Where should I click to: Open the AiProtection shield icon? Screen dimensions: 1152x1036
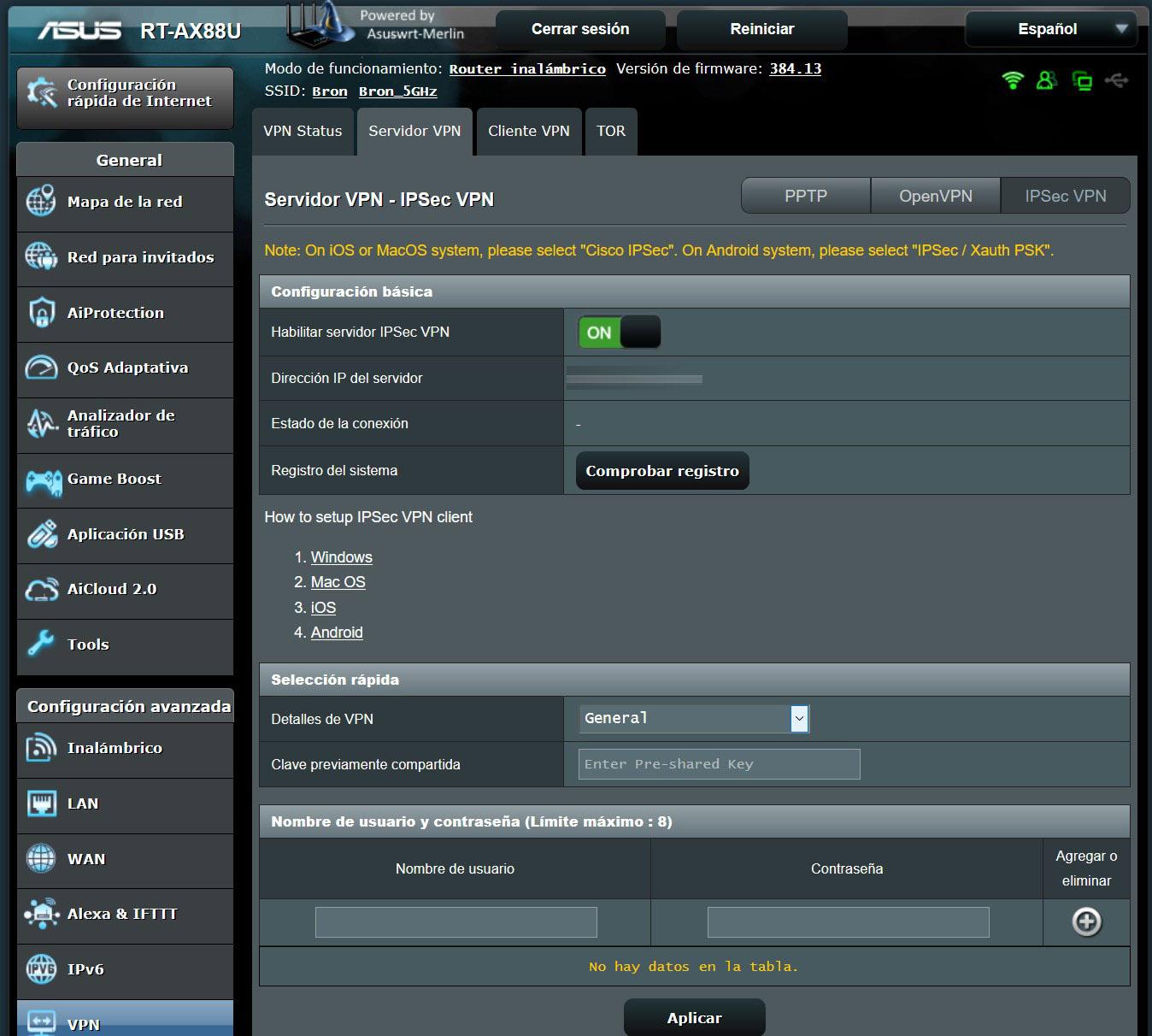pyautogui.click(x=41, y=312)
